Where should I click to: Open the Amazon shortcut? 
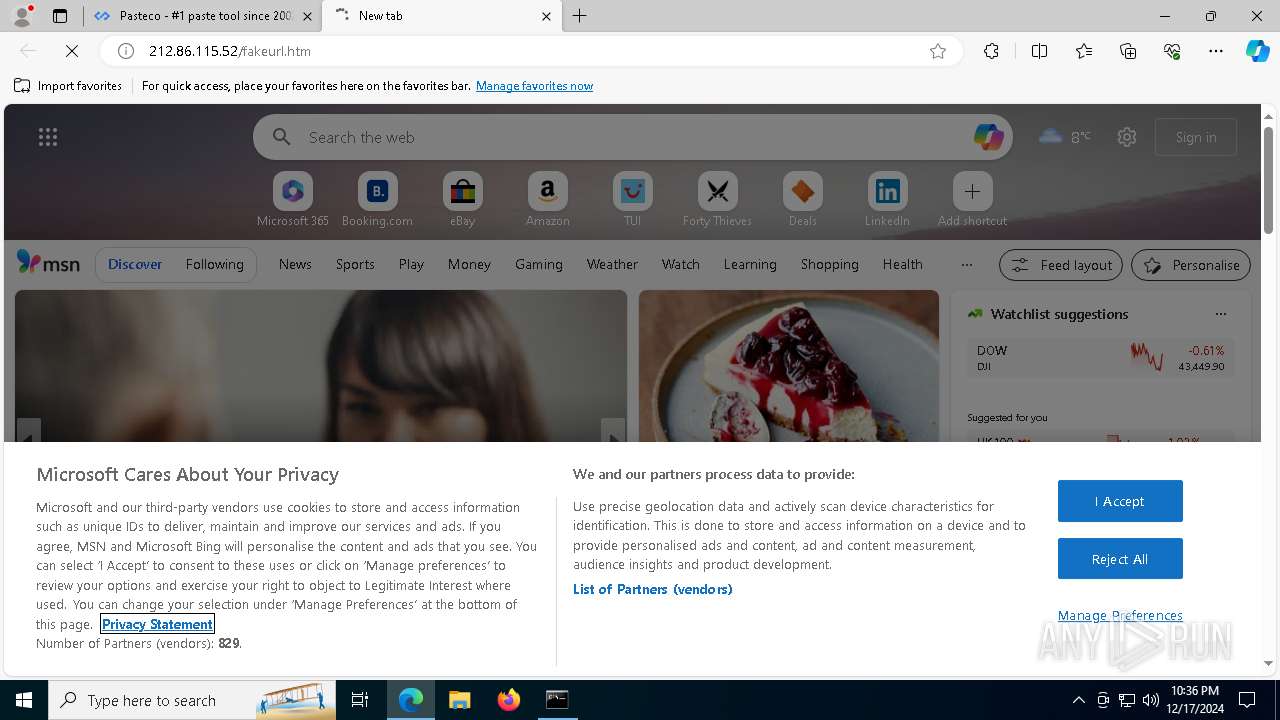tap(547, 200)
